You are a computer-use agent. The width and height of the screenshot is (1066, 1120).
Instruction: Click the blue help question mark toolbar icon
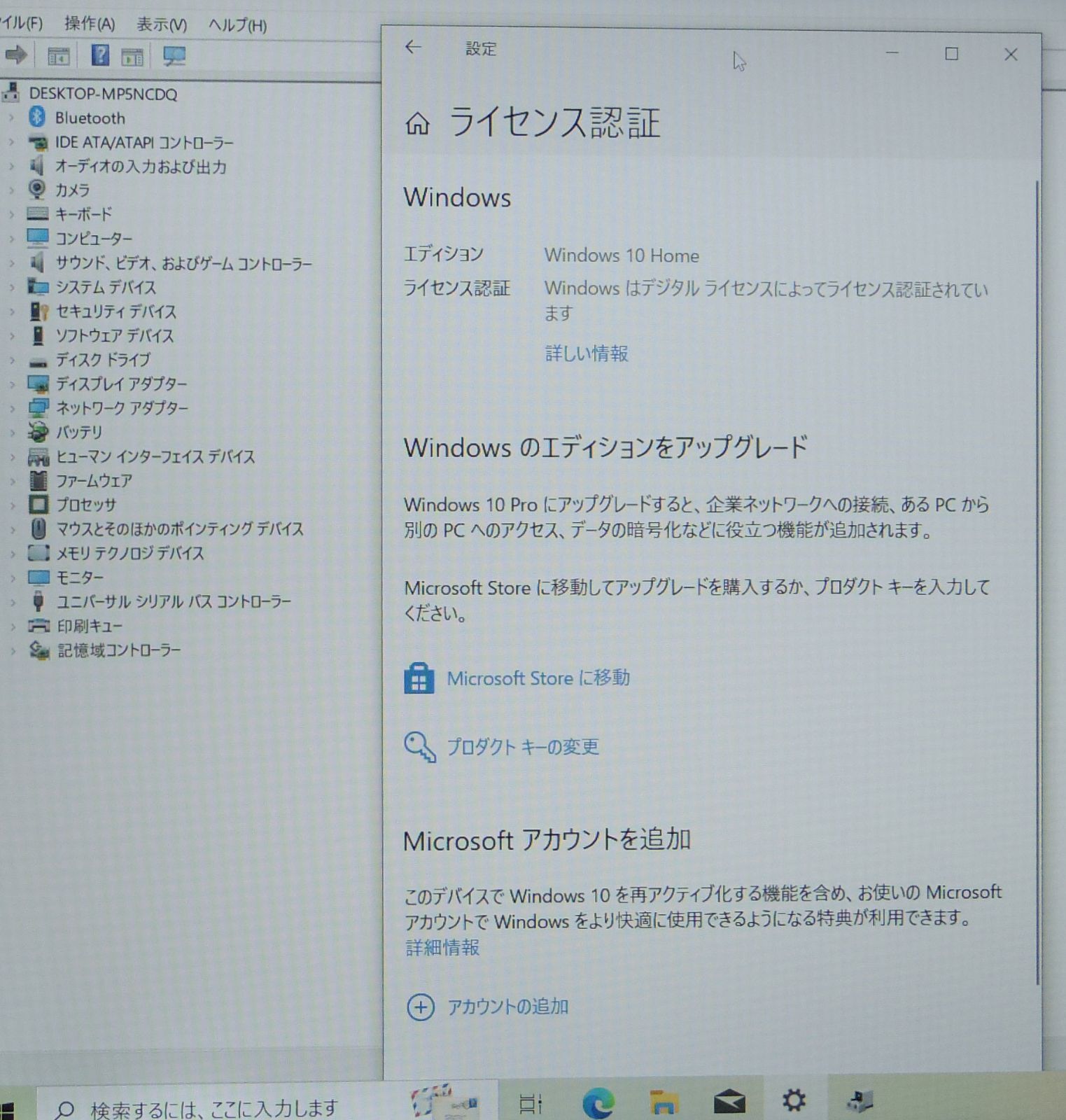(100, 55)
